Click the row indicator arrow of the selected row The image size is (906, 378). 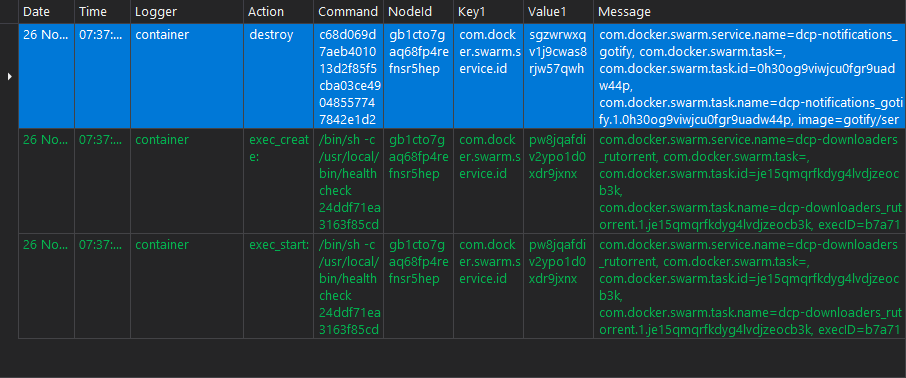(9, 76)
